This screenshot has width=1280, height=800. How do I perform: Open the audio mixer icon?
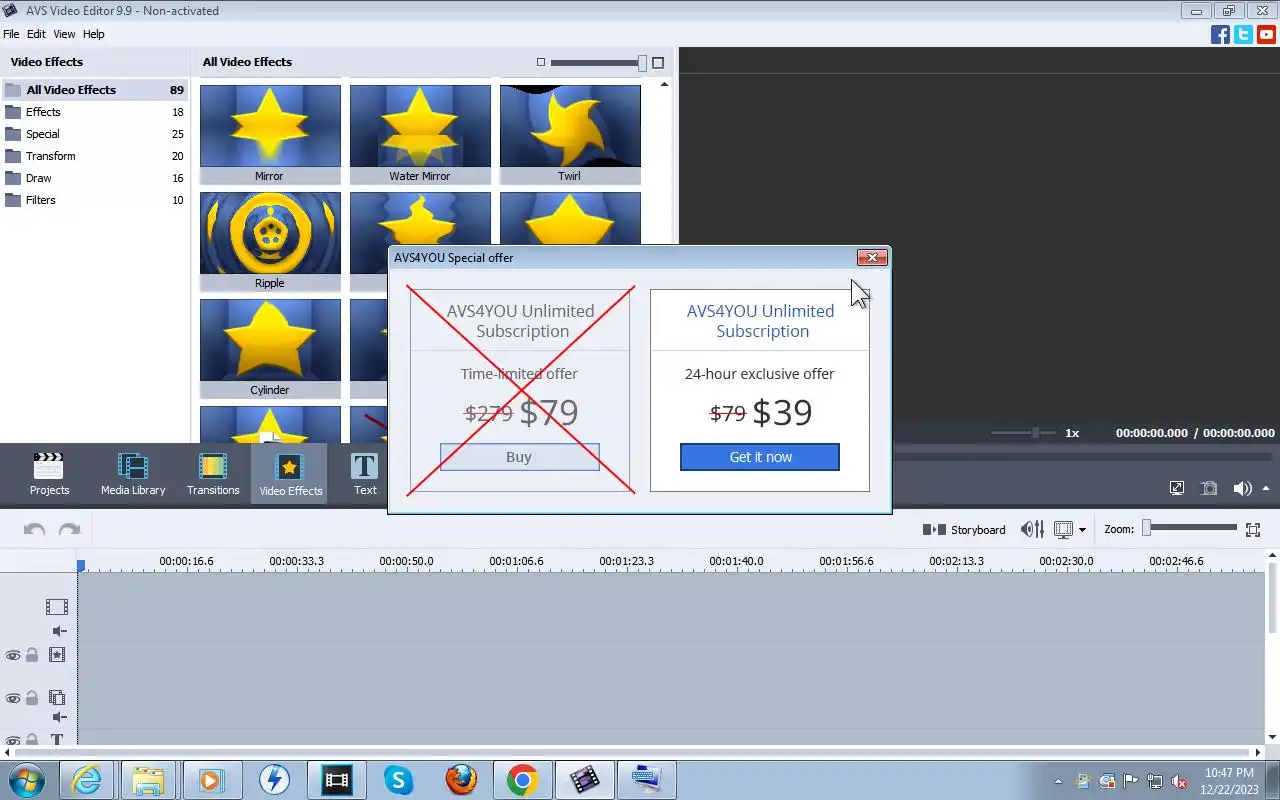click(1032, 530)
